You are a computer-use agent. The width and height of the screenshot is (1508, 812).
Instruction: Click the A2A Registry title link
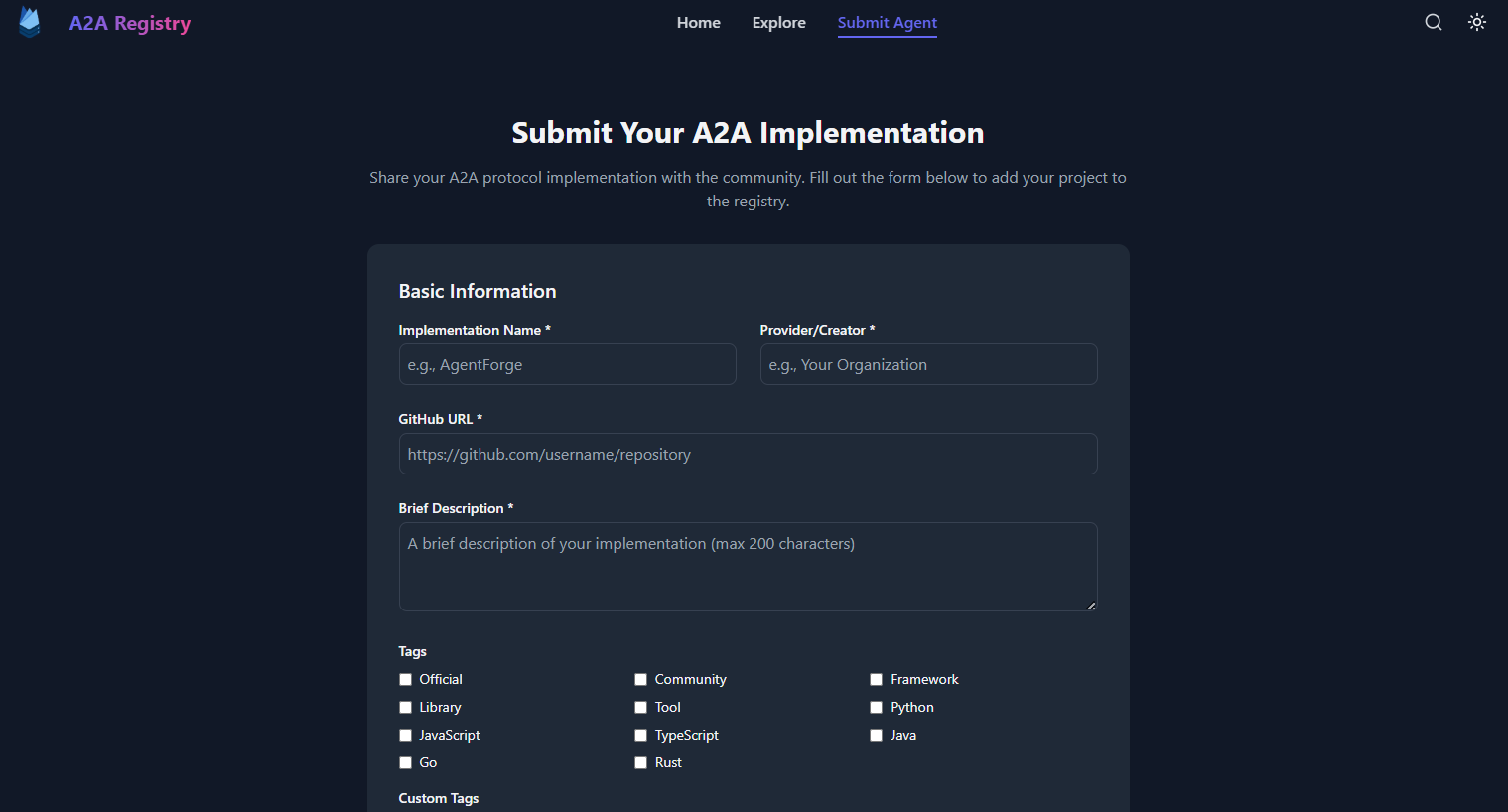click(130, 23)
